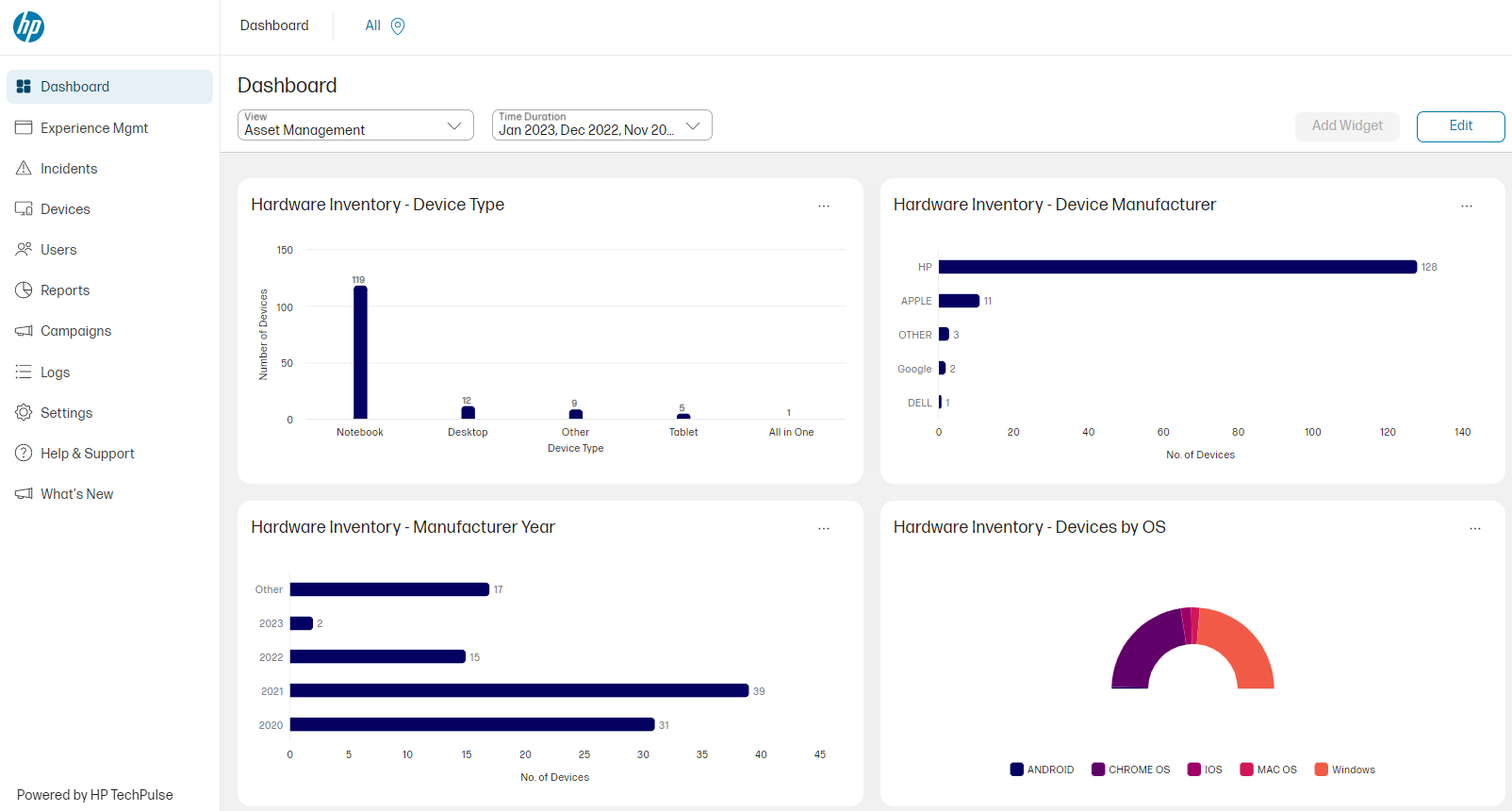
Task: Click the 'Powered by HP TechPulse' footer text
Action: 95,795
